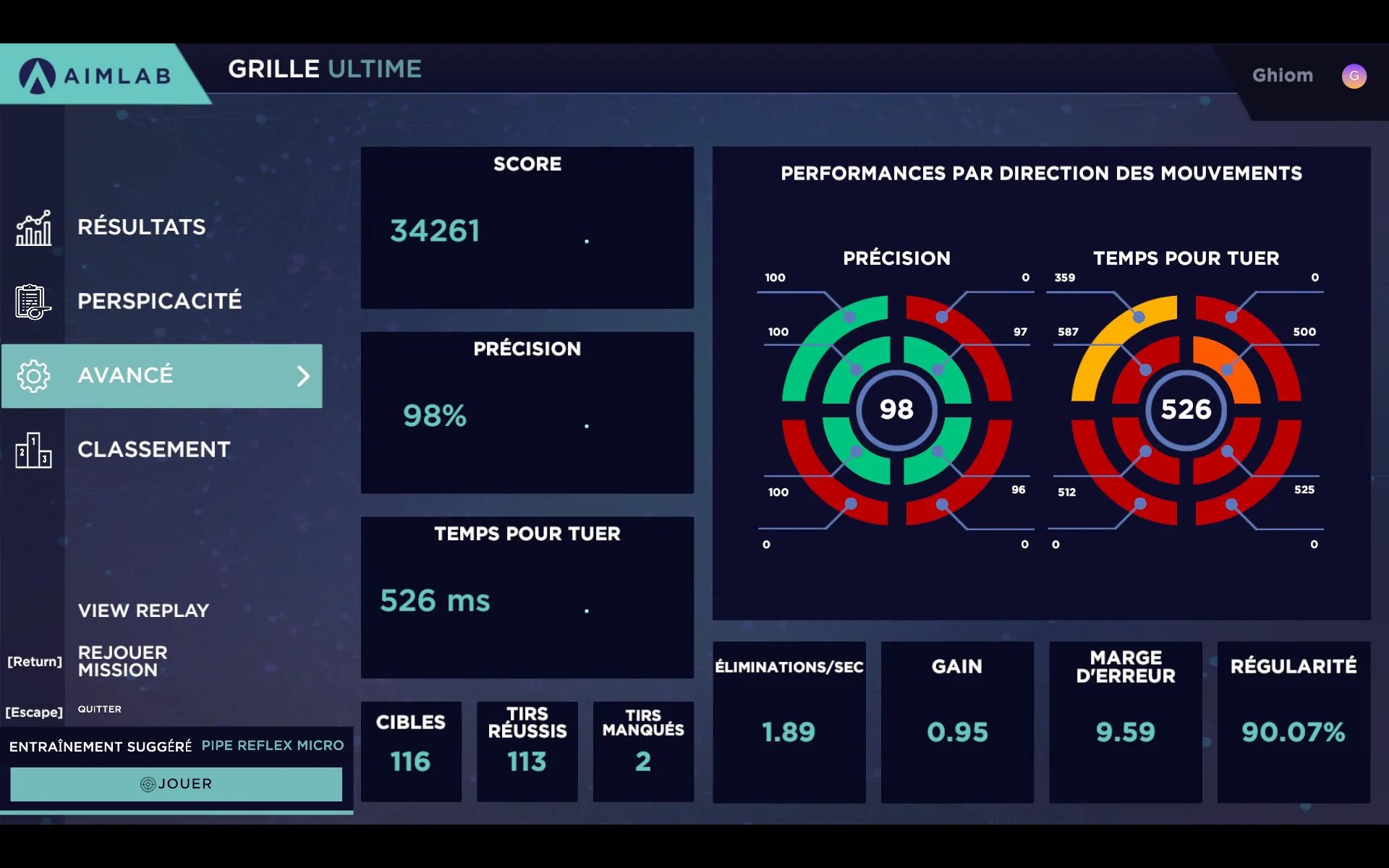This screenshot has width=1389, height=868.
Task: Click the Quitter option
Action: (x=100, y=709)
